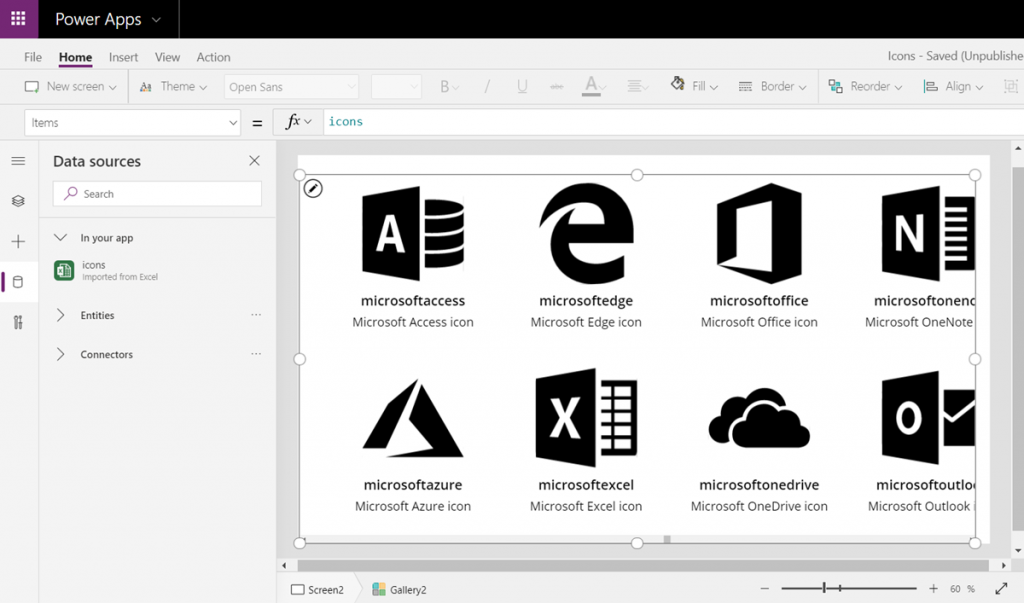Switch to the Home tab
Screen dimensions: 1024x603
point(75,57)
